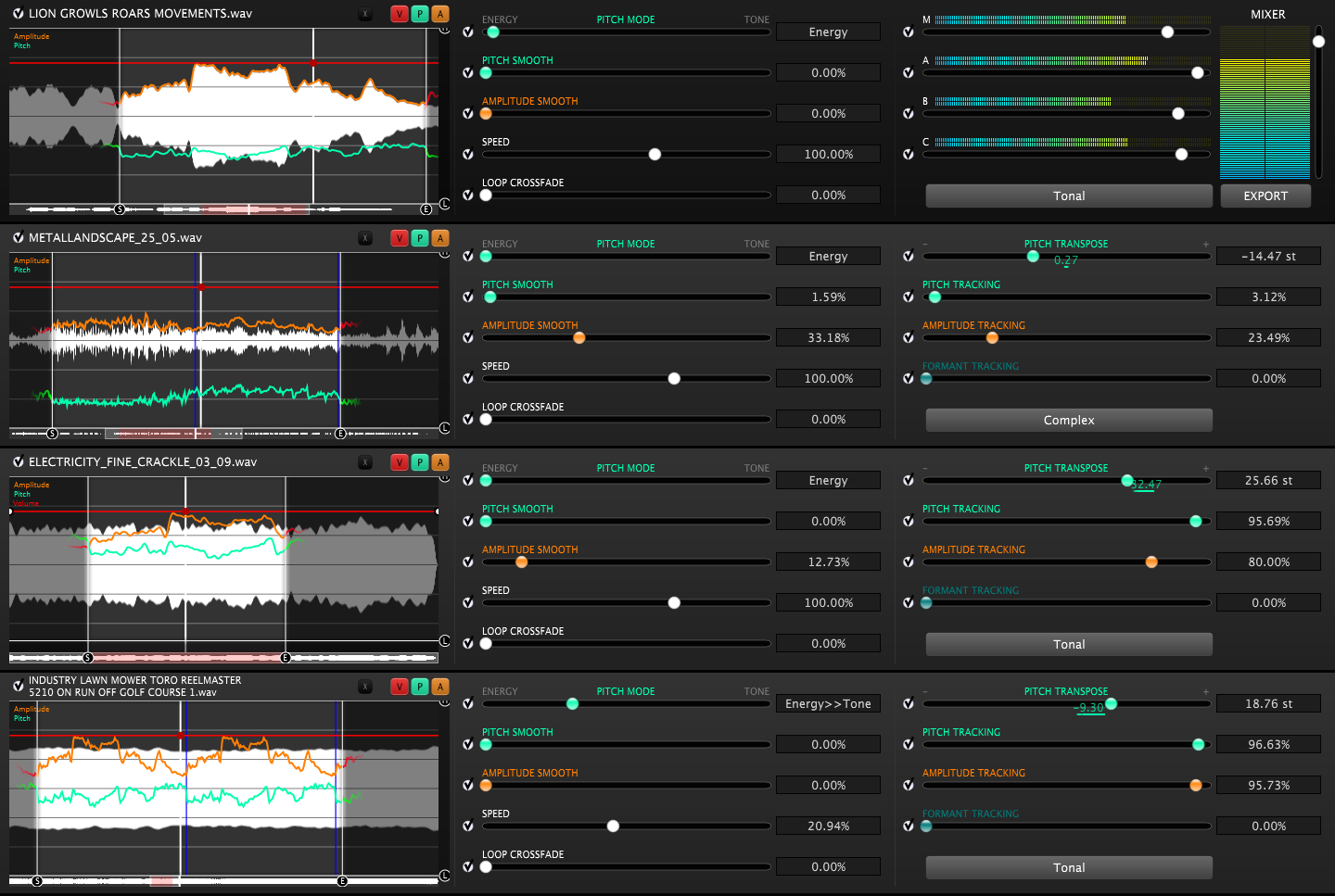Disable Pitch Tracking checkbox on ELECTRICITY_FINE_CRACKLE track
This screenshot has width=1335, height=896.
tap(909, 522)
